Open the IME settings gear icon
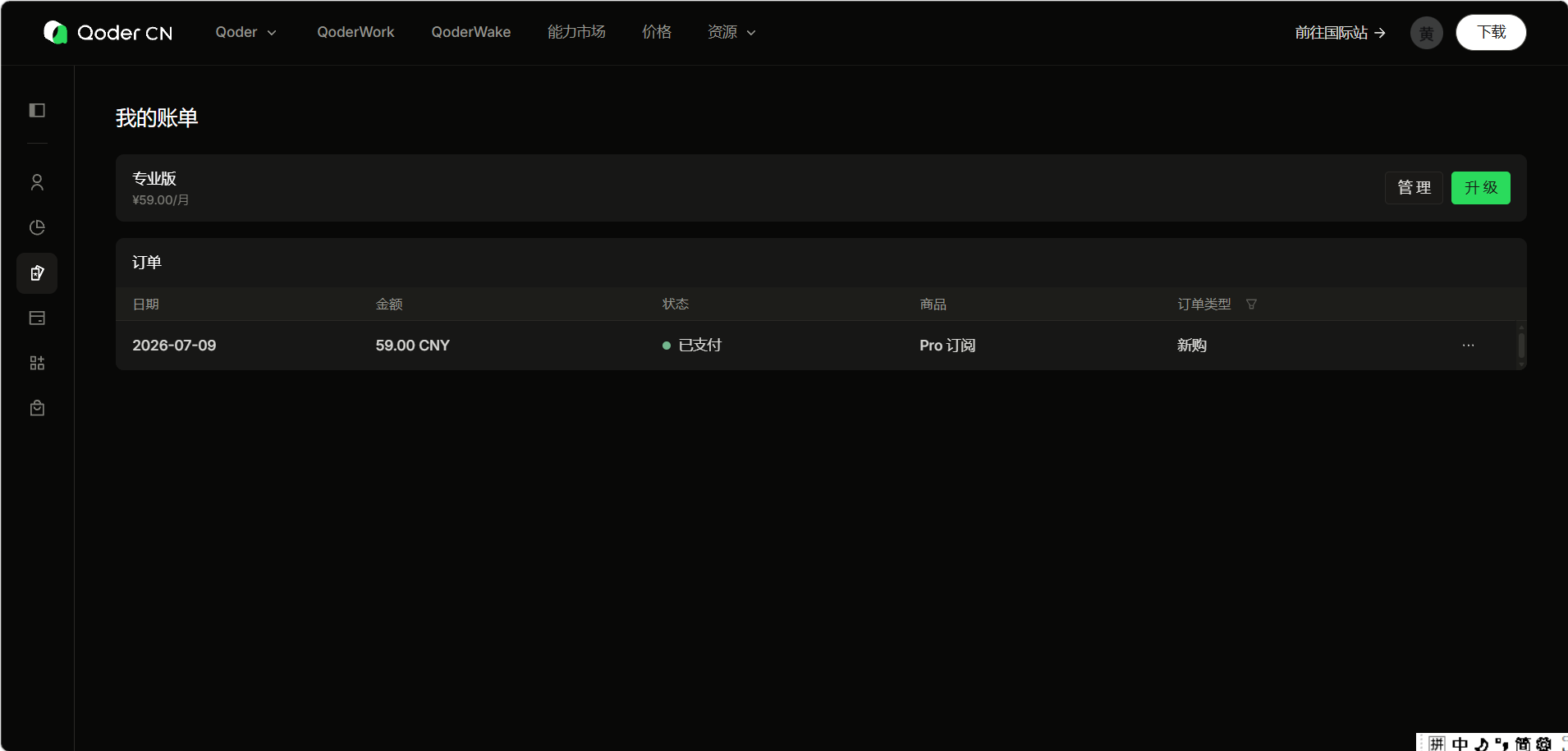 (x=1543, y=744)
